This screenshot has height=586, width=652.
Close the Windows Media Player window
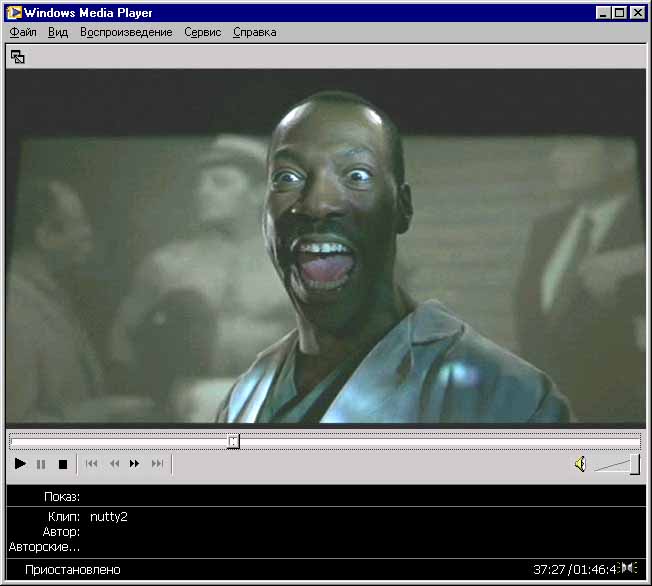(x=637, y=13)
